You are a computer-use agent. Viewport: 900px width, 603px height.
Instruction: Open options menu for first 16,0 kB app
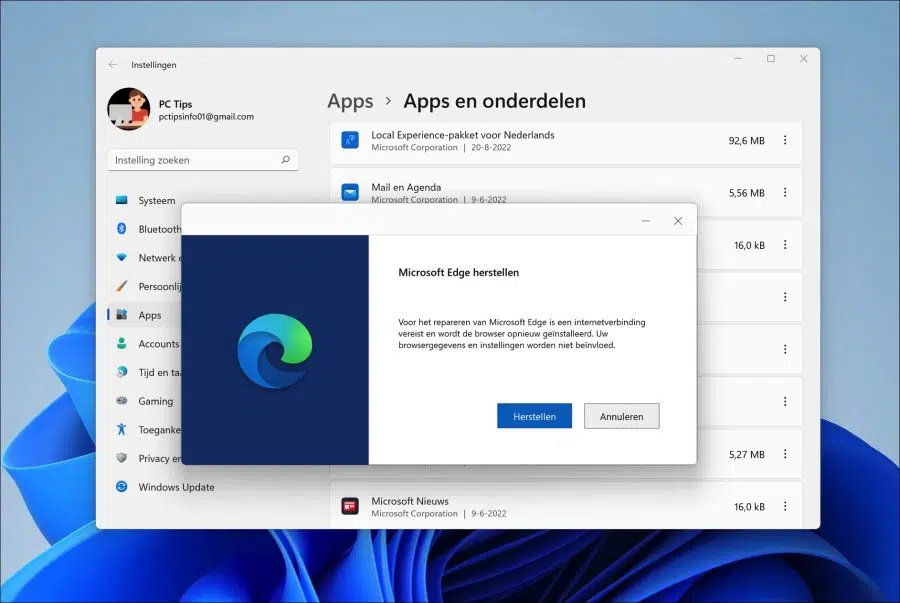[x=785, y=245]
